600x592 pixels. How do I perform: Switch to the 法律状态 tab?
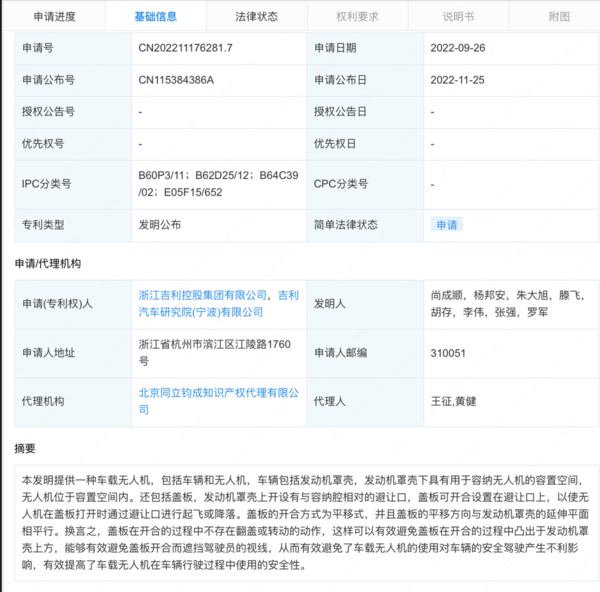click(x=256, y=16)
